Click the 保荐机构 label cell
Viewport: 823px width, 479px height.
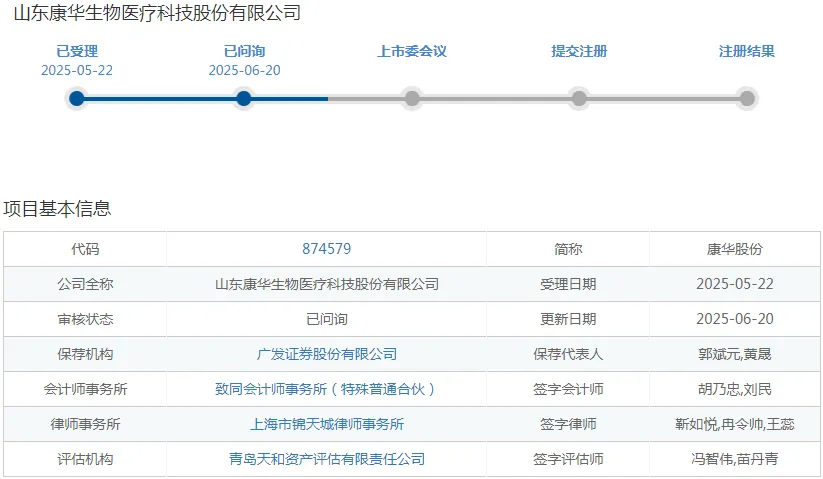coord(85,354)
